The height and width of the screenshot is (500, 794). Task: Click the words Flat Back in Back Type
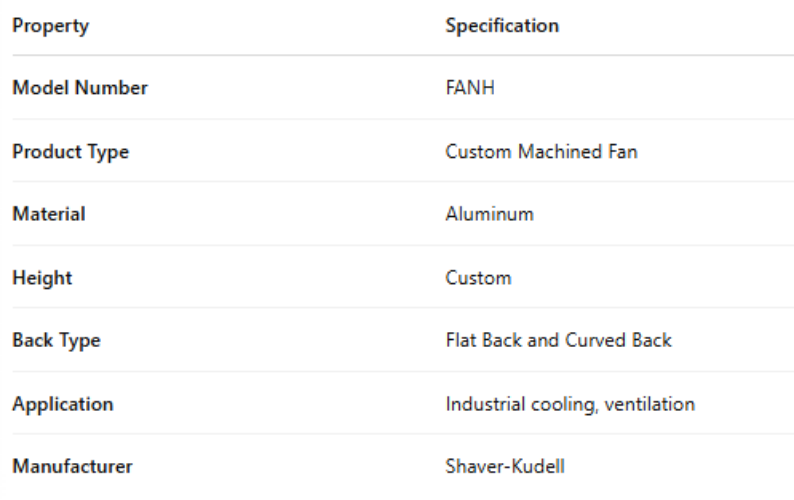pyautogui.click(x=479, y=342)
